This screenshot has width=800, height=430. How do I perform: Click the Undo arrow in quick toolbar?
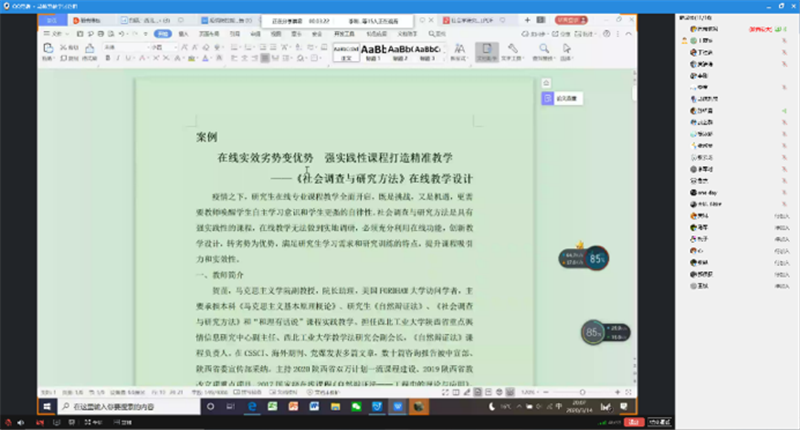coord(121,34)
